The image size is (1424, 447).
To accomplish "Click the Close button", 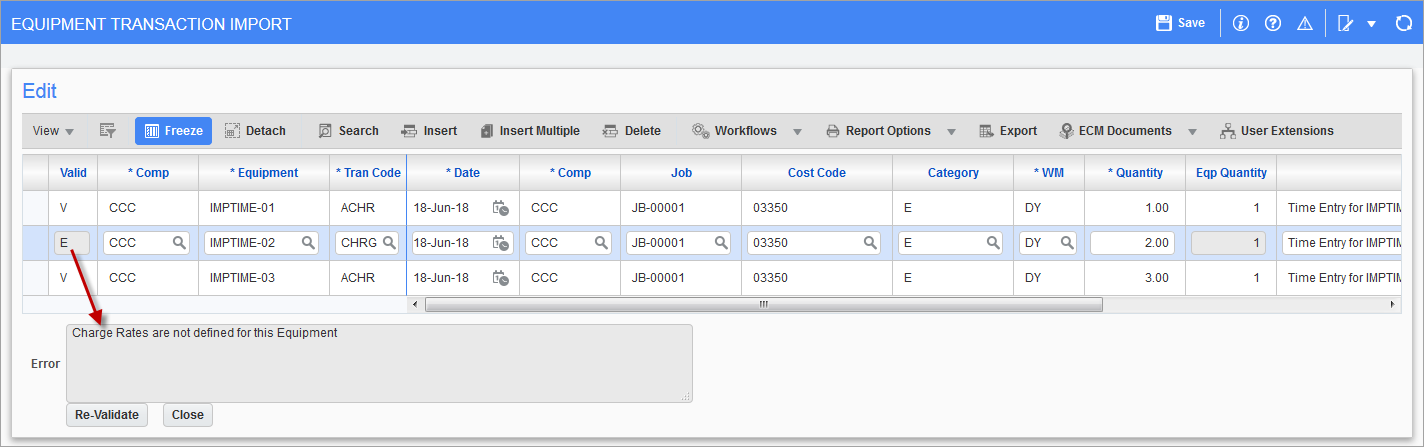I will [188, 415].
